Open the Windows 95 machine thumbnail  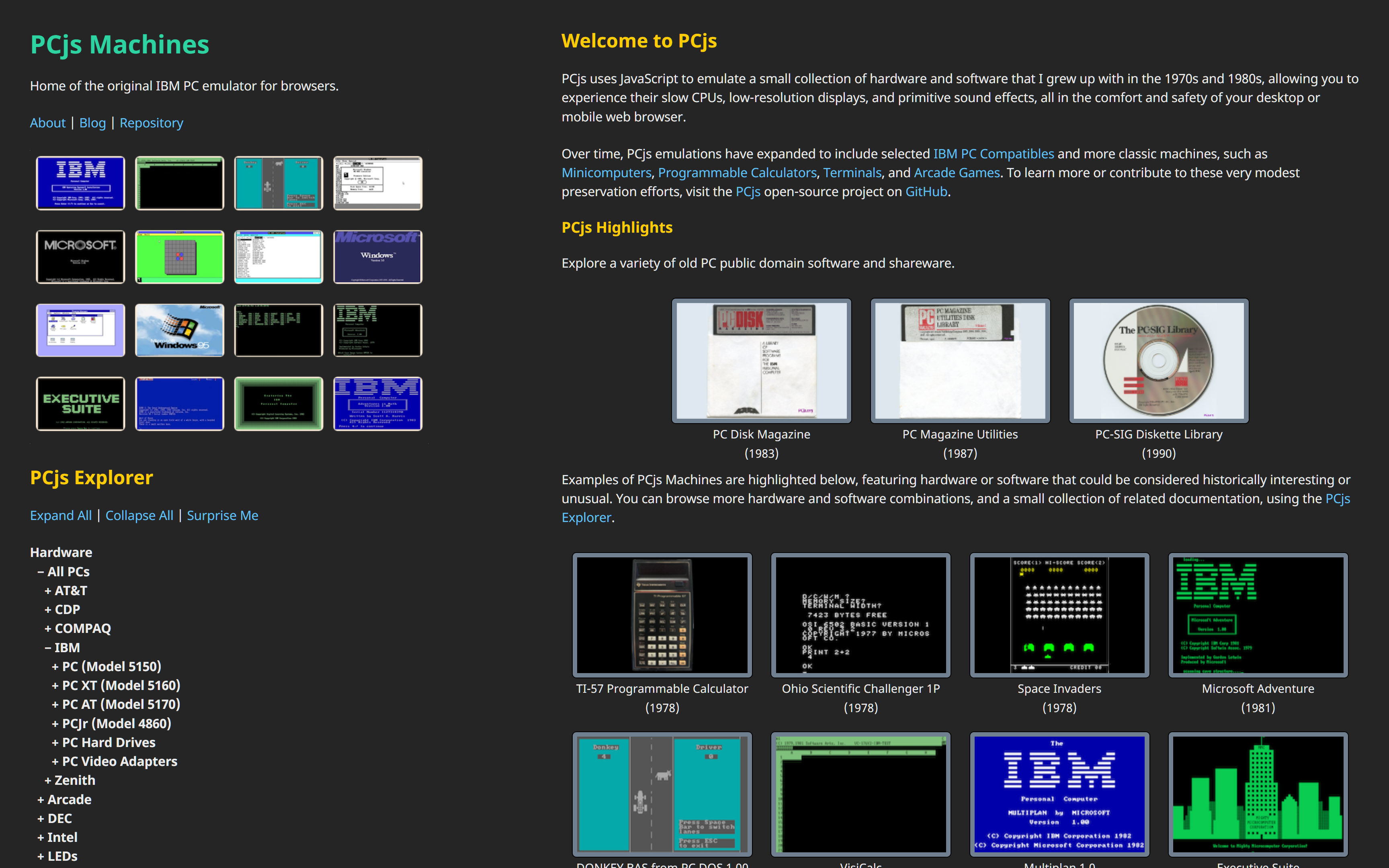pyautogui.click(x=179, y=330)
